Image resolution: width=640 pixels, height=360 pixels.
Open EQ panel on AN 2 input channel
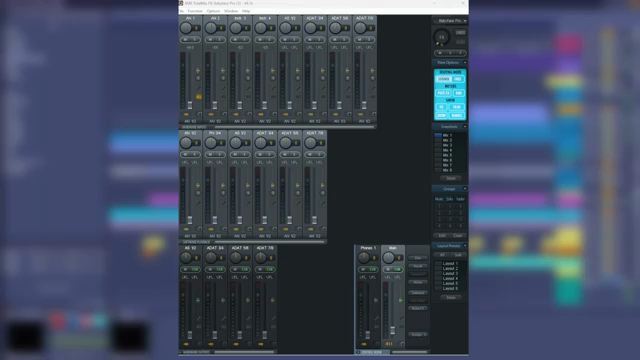tap(224, 97)
